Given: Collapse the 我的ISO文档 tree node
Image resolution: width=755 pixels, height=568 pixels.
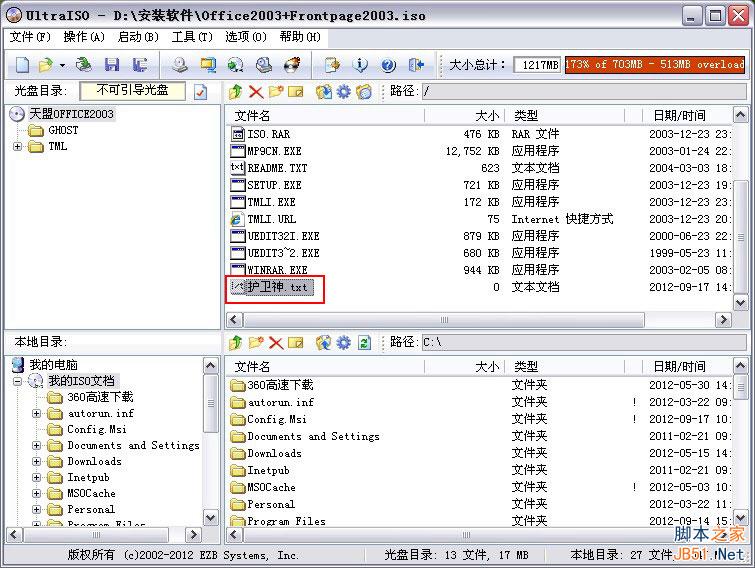Looking at the screenshot, I should tap(17, 381).
